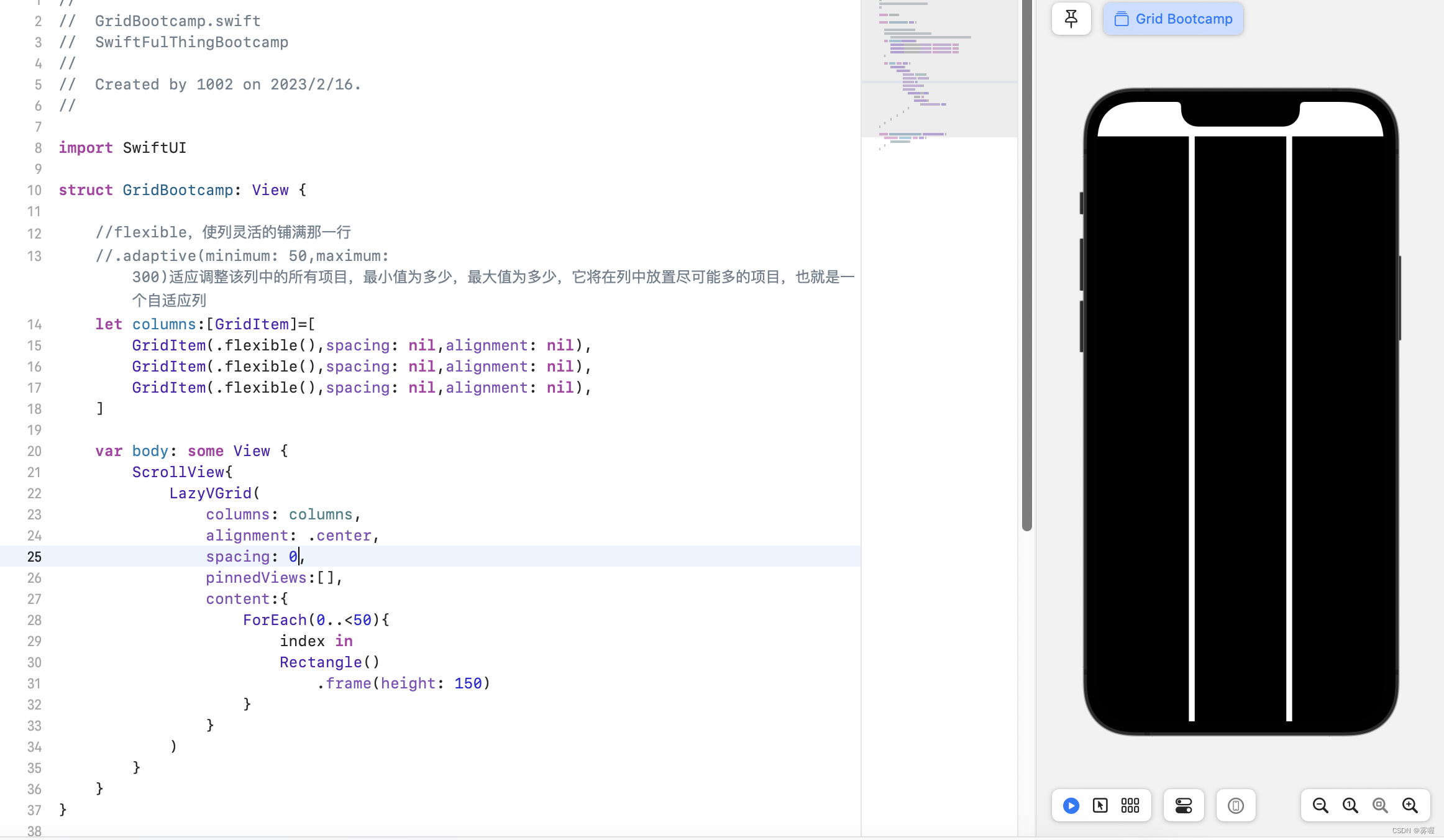
Task: Start the live preview mode
Action: click(1071, 806)
